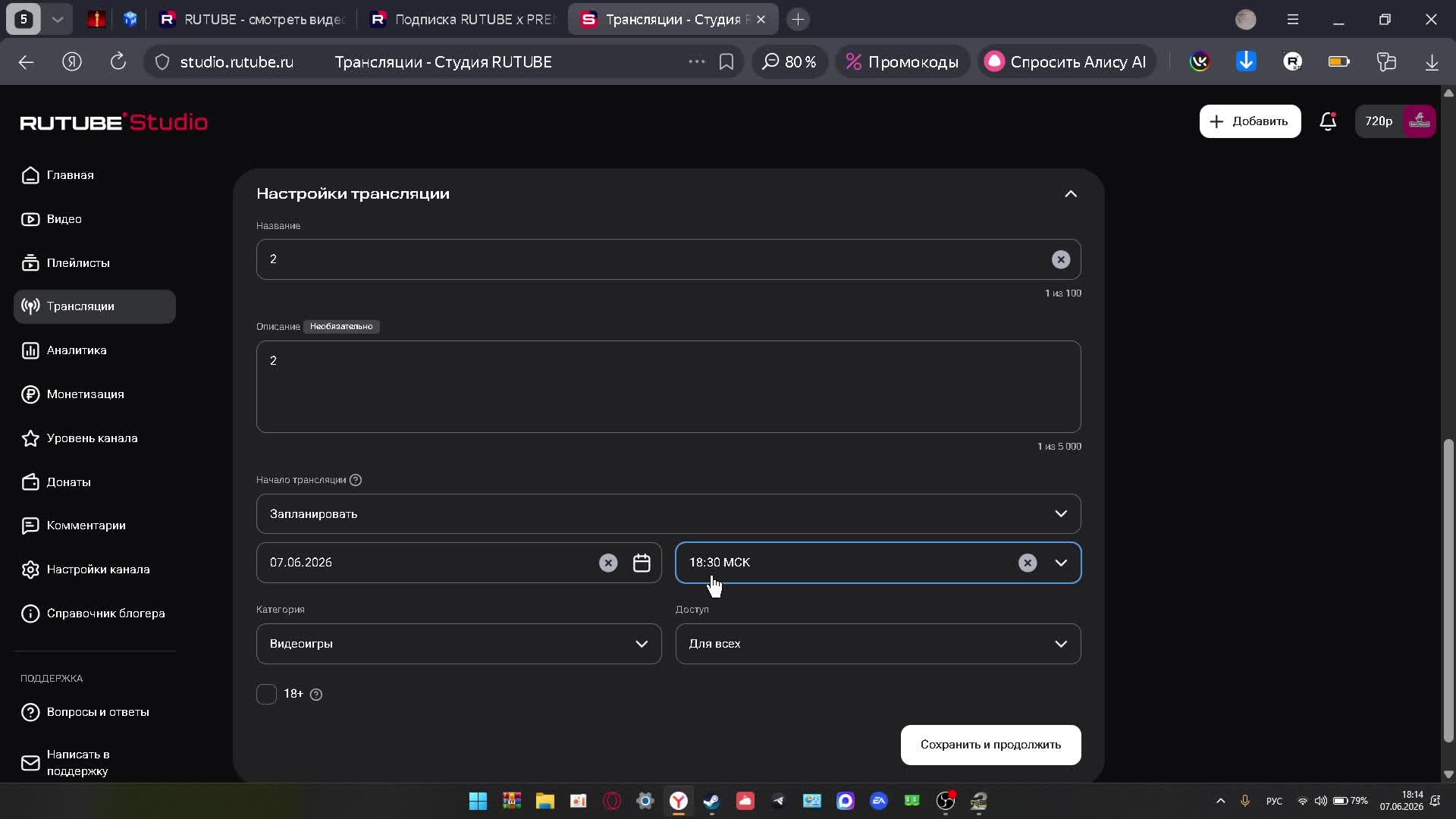The width and height of the screenshot is (1456, 819).
Task: Bookmark this page in the address bar
Action: pos(726,62)
